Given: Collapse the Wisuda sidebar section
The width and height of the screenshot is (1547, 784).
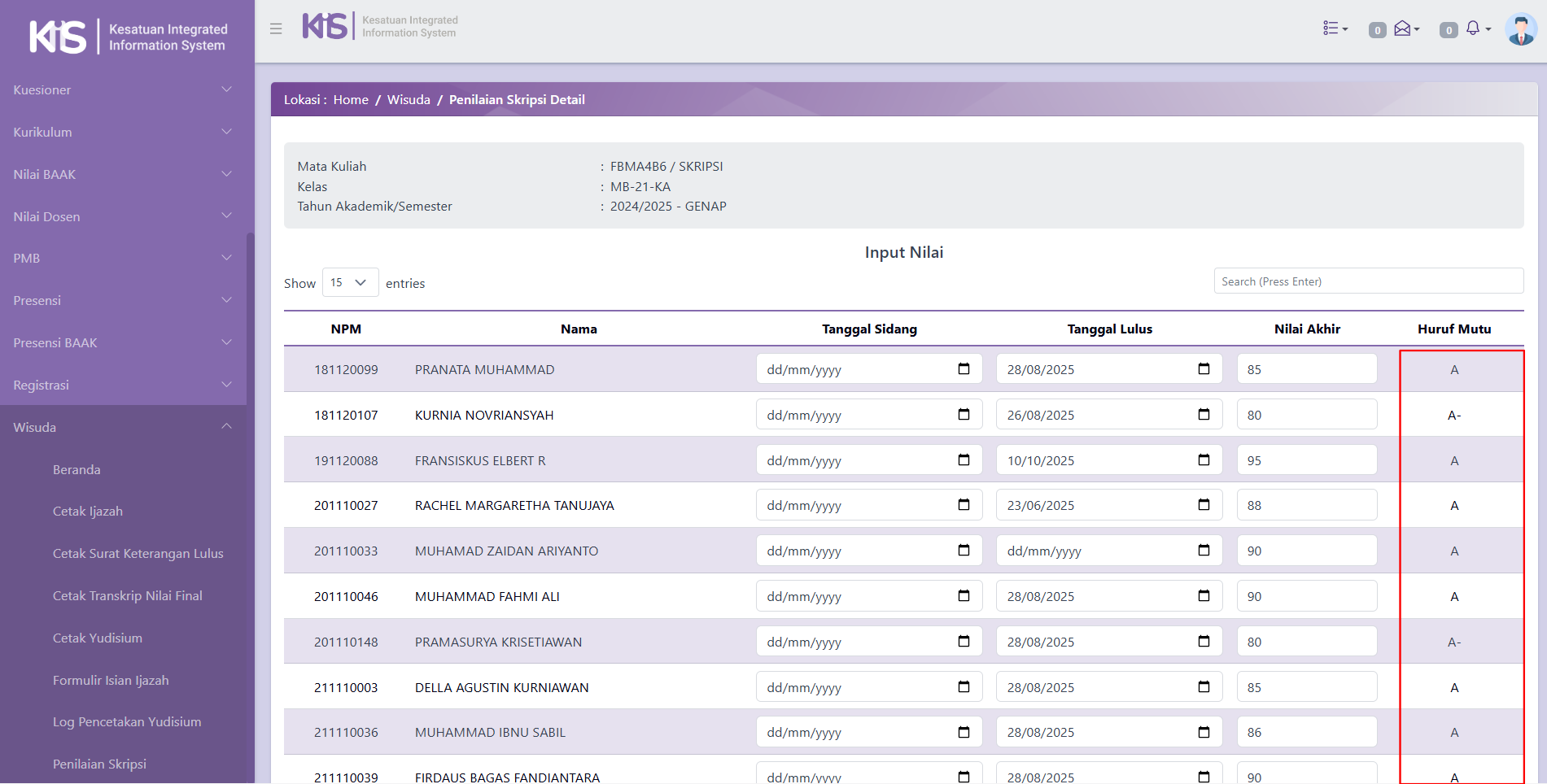Looking at the screenshot, I should point(123,428).
